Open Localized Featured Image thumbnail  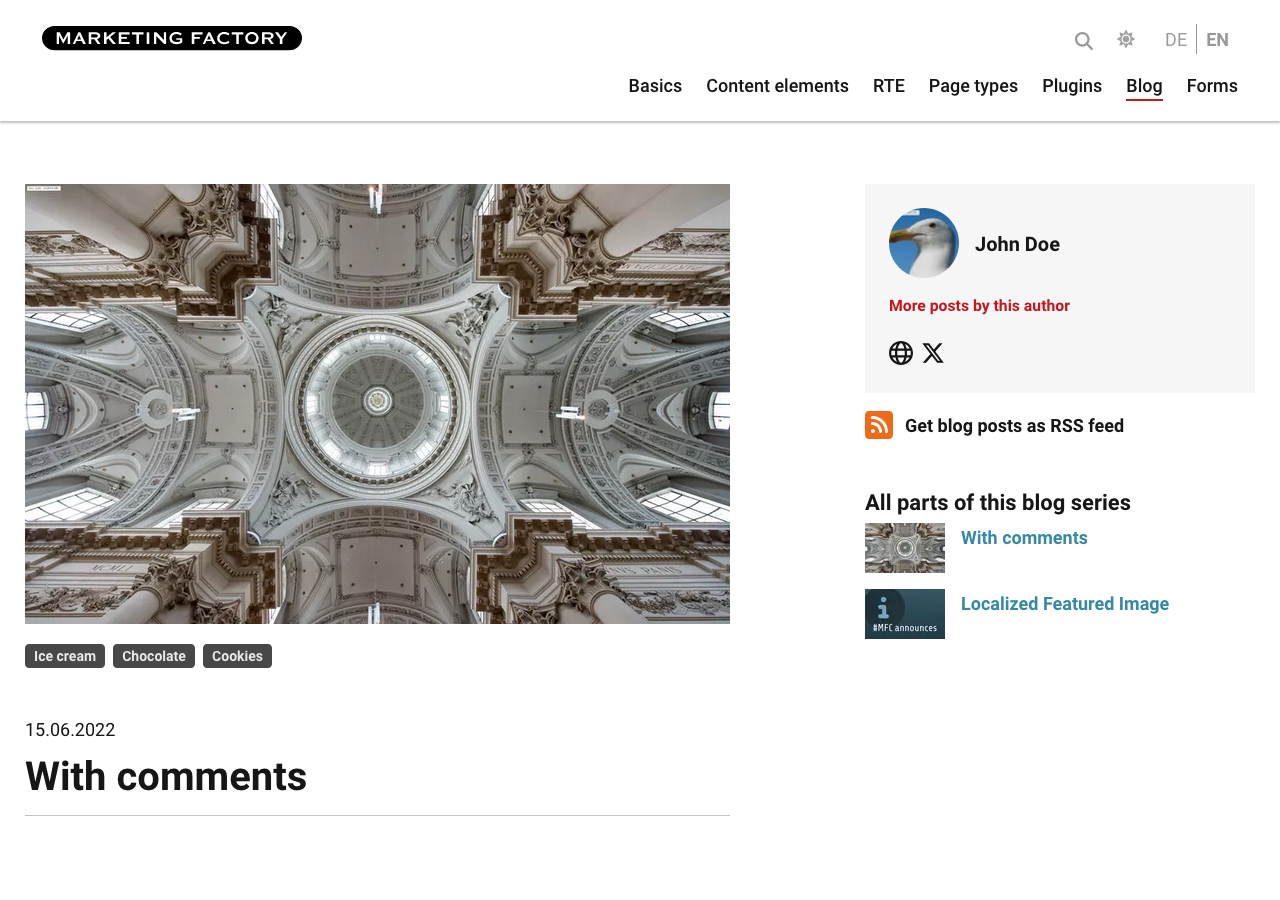point(905,614)
